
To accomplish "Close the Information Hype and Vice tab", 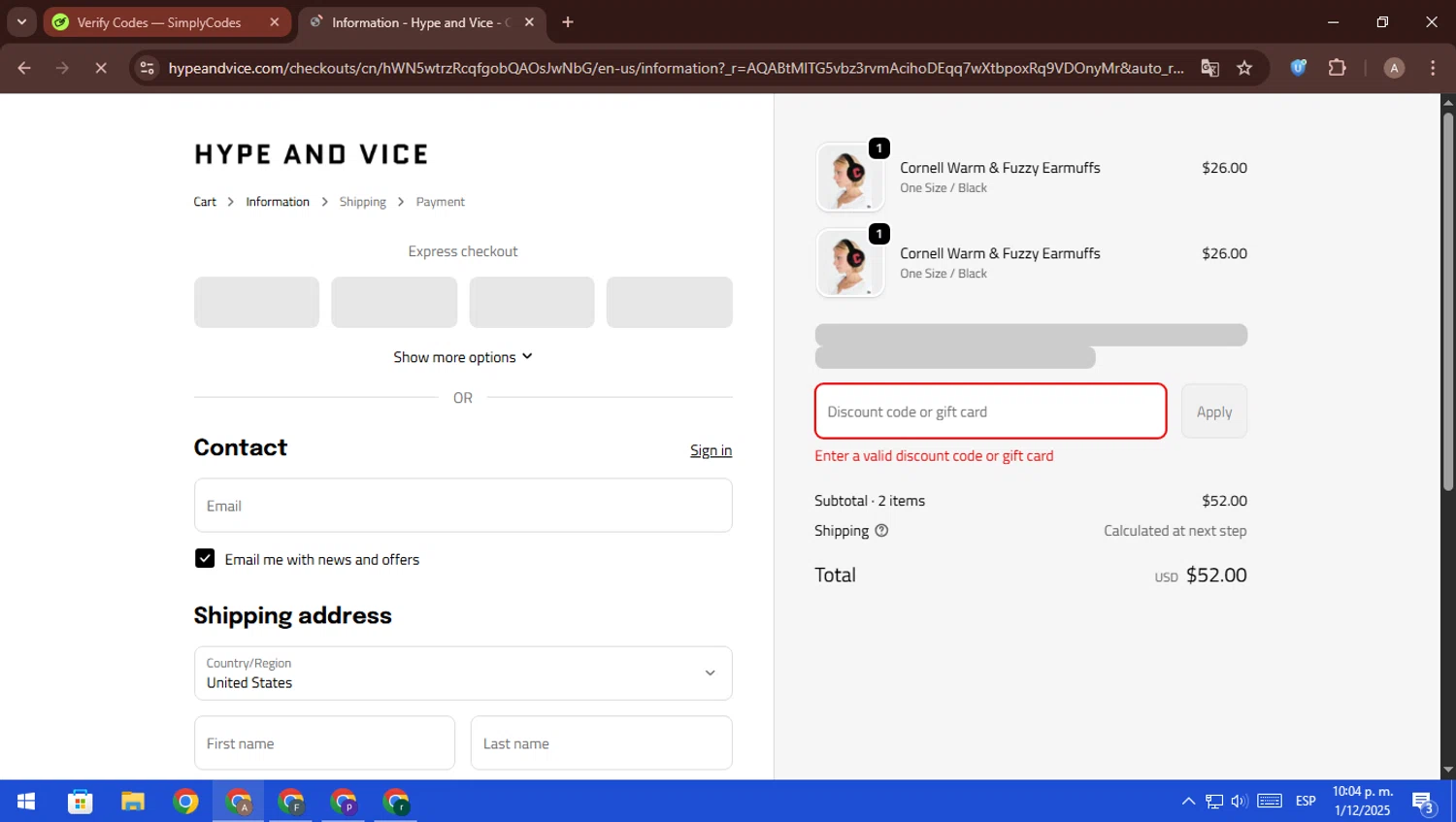I will click(x=529, y=22).
